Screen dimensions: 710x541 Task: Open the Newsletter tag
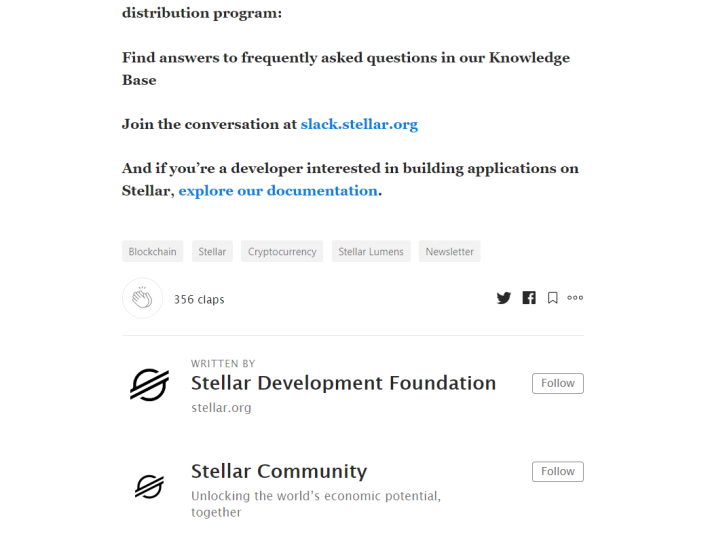[450, 251]
